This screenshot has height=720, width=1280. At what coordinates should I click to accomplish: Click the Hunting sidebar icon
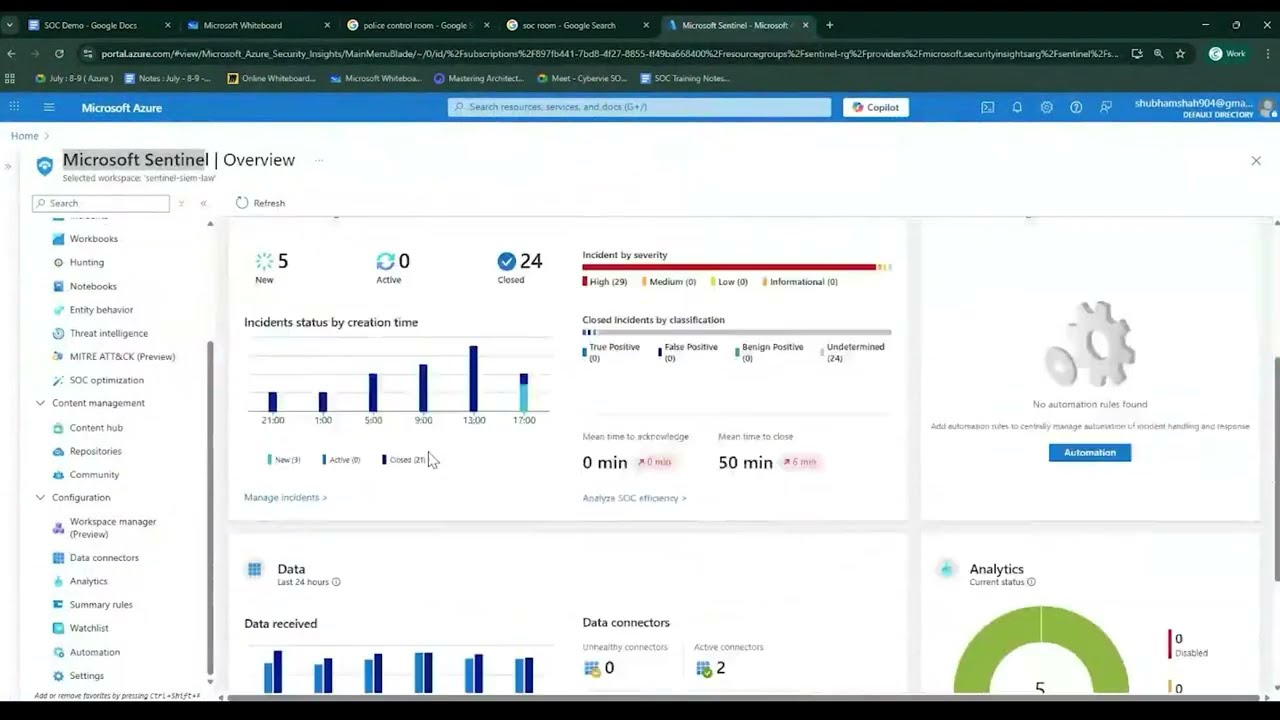58,262
